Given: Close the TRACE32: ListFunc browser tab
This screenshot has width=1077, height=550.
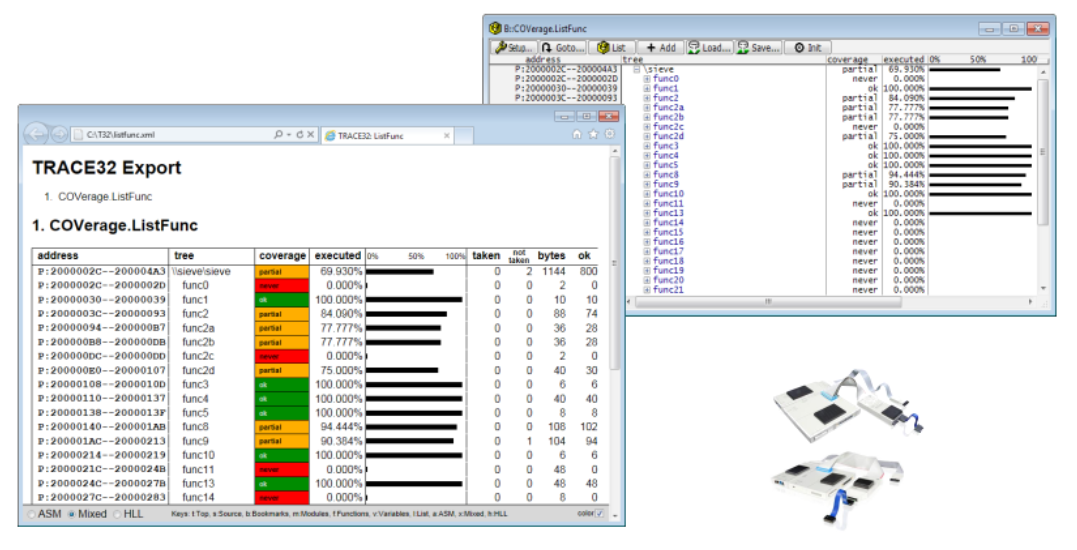Looking at the screenshot, I should (446, 136).
